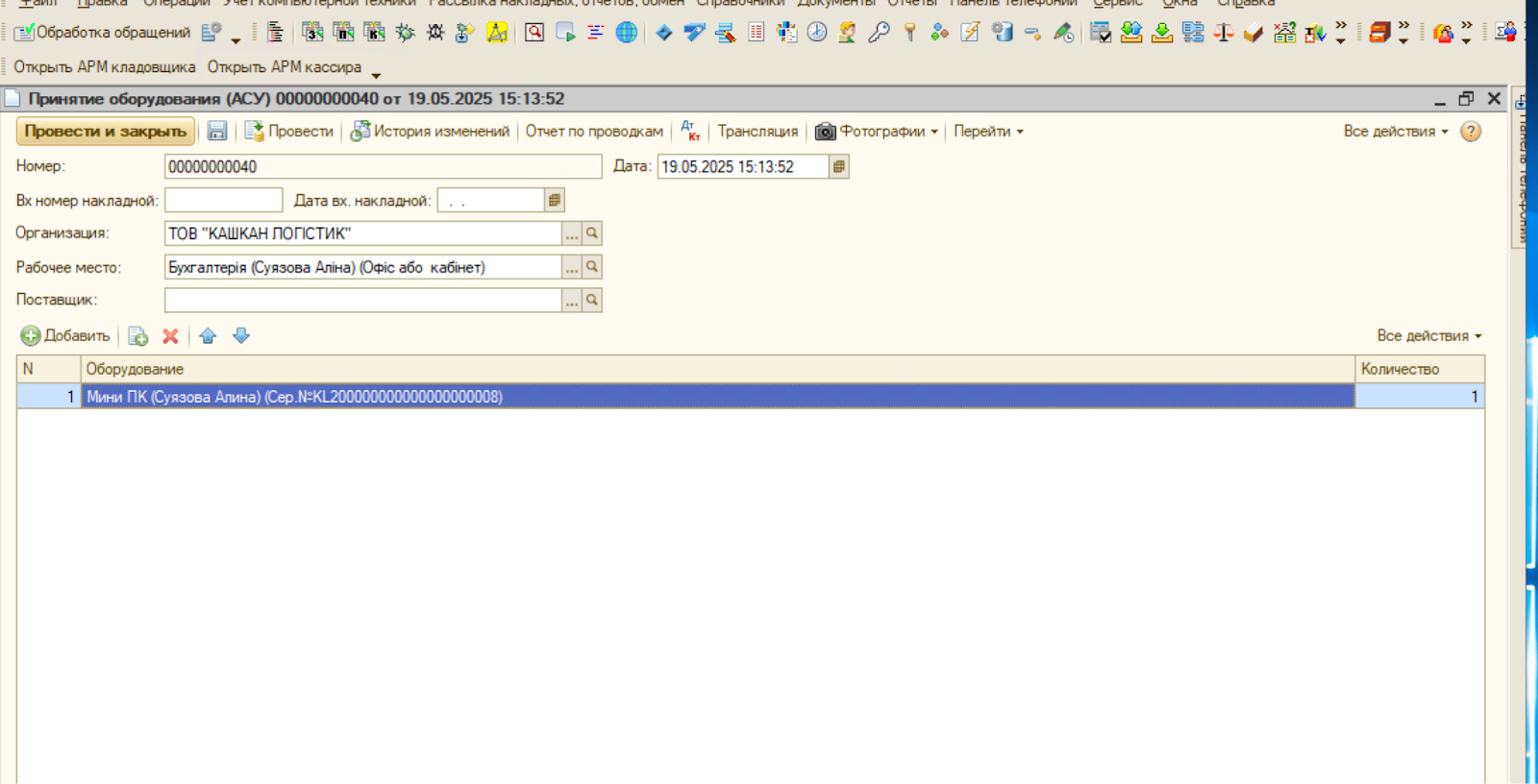
Task: Click the save diskette icon
Action: [x=217, y=132]
